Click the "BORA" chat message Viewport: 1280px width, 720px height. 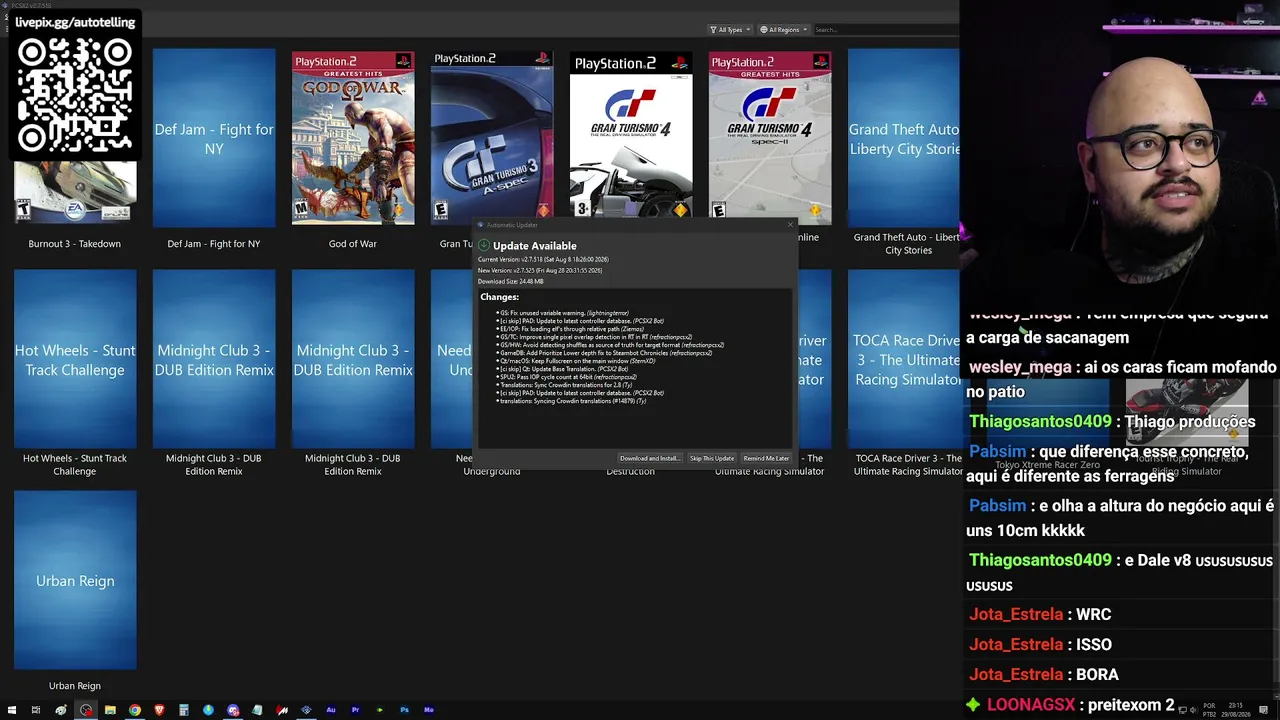(x=1097, y=675)
